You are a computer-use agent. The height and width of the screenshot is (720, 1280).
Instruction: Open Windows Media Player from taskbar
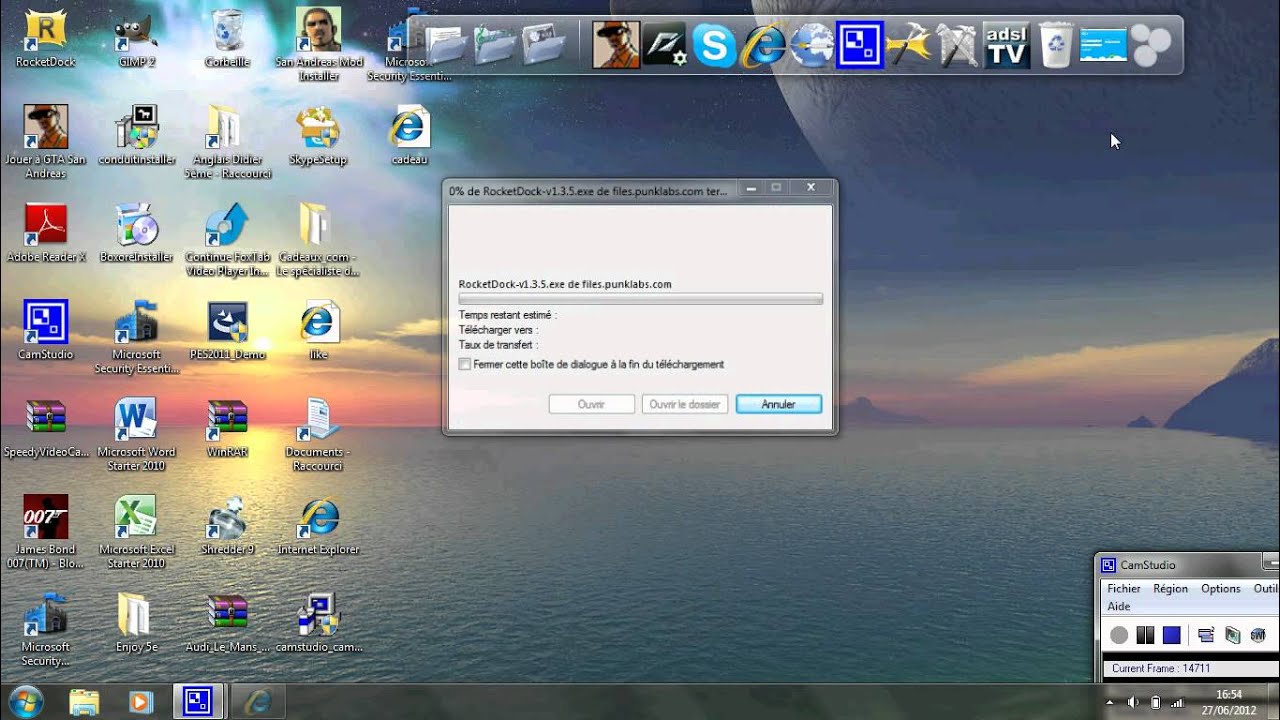coord(141,702)
